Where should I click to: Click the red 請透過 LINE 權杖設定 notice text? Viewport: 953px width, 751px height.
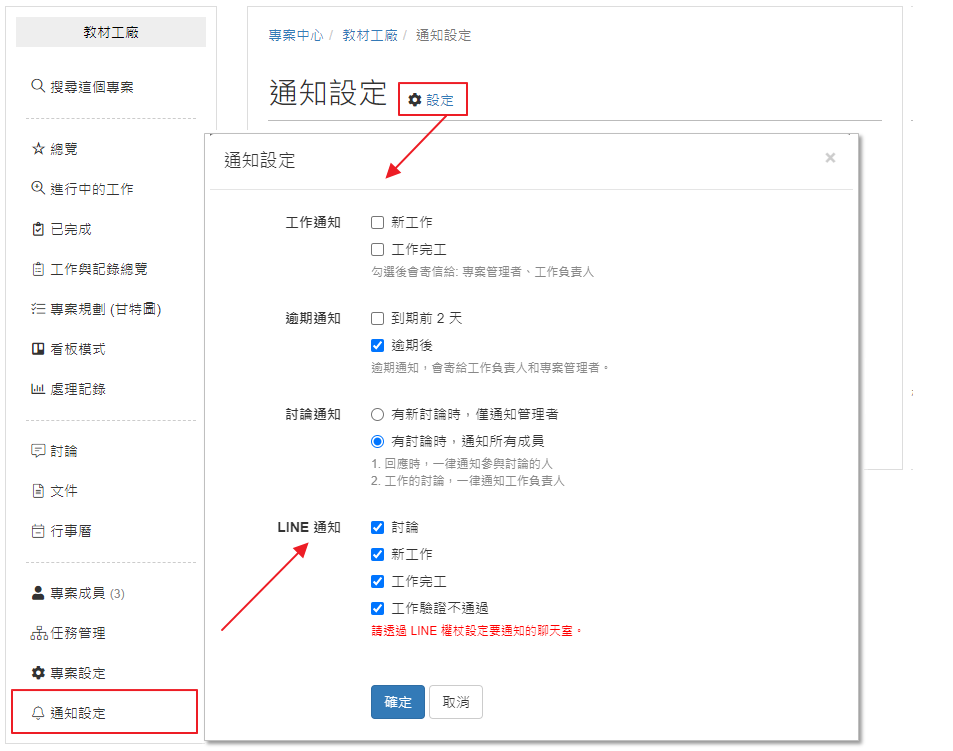pyautogui.click(x=477, y=631)
